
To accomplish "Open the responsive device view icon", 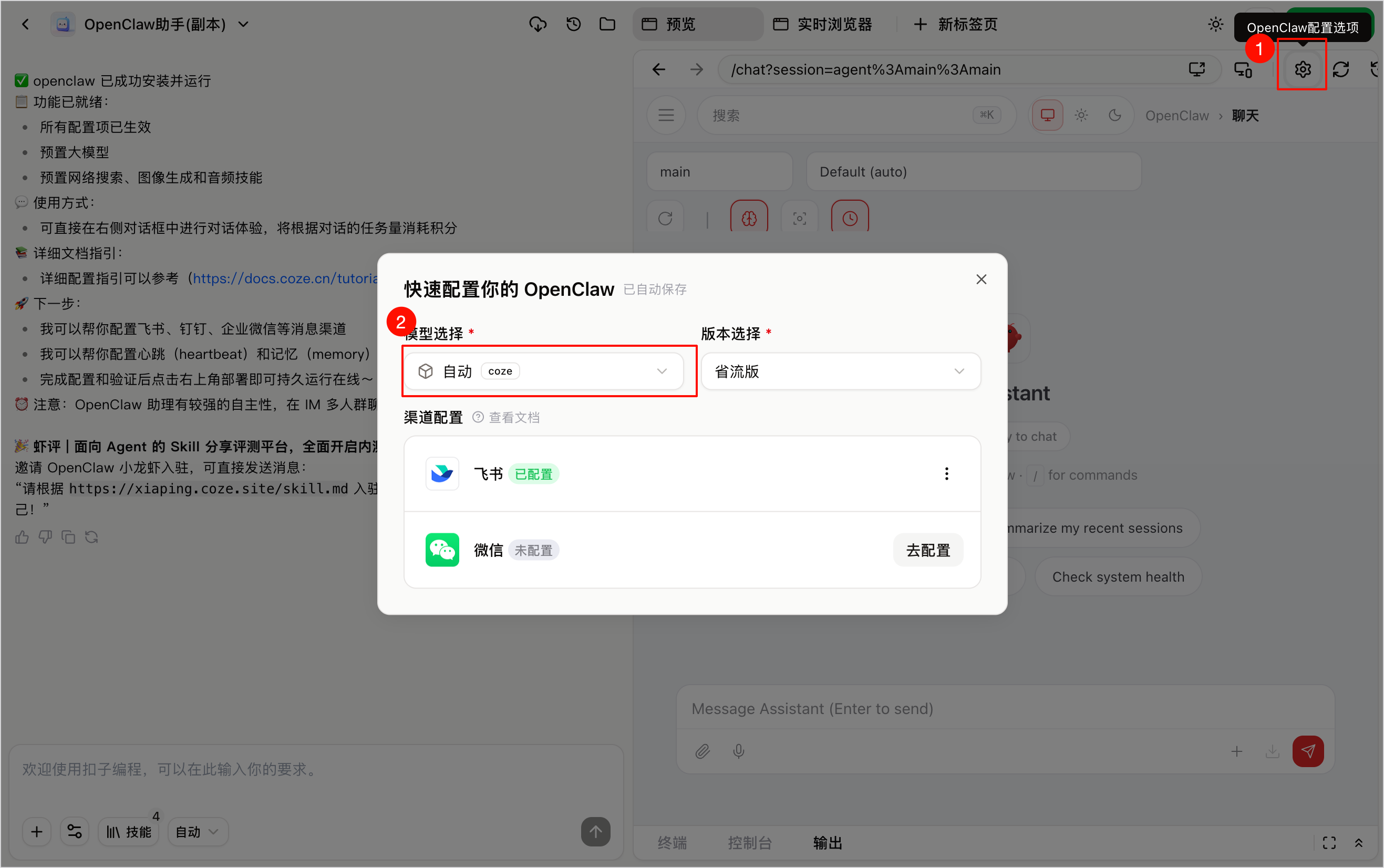I will 1243,69.
